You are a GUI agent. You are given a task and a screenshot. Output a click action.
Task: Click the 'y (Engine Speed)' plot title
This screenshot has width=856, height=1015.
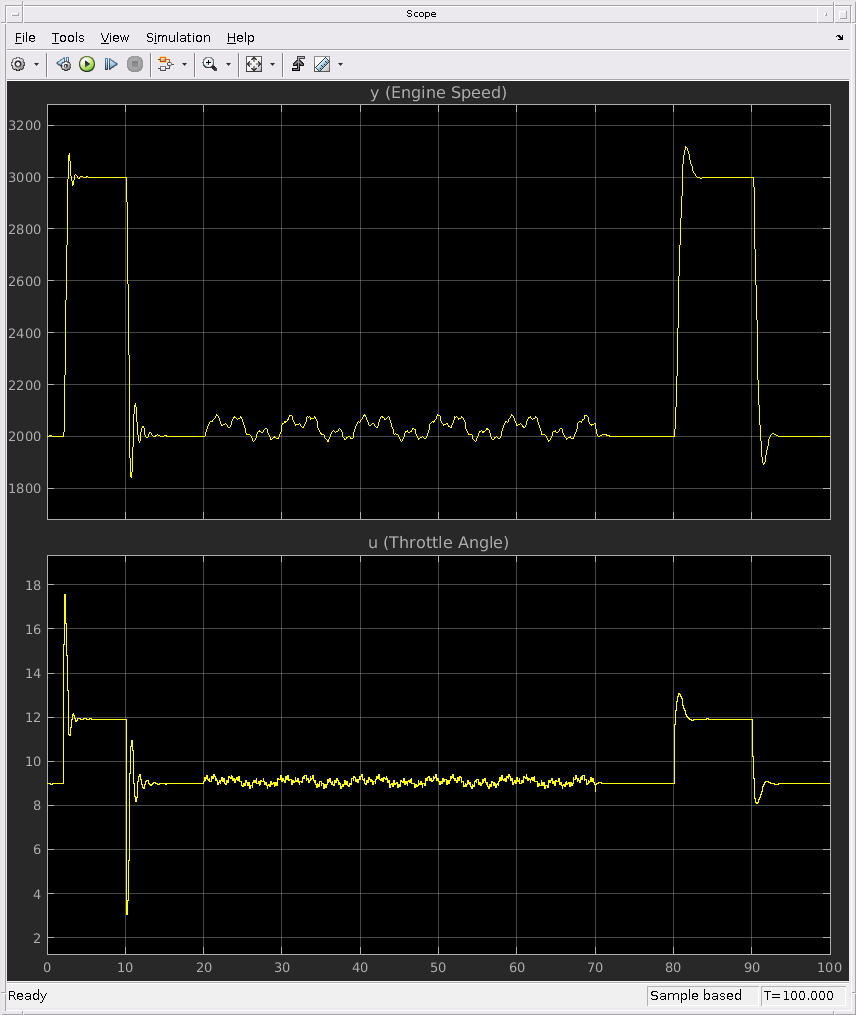tap(438, 93)
